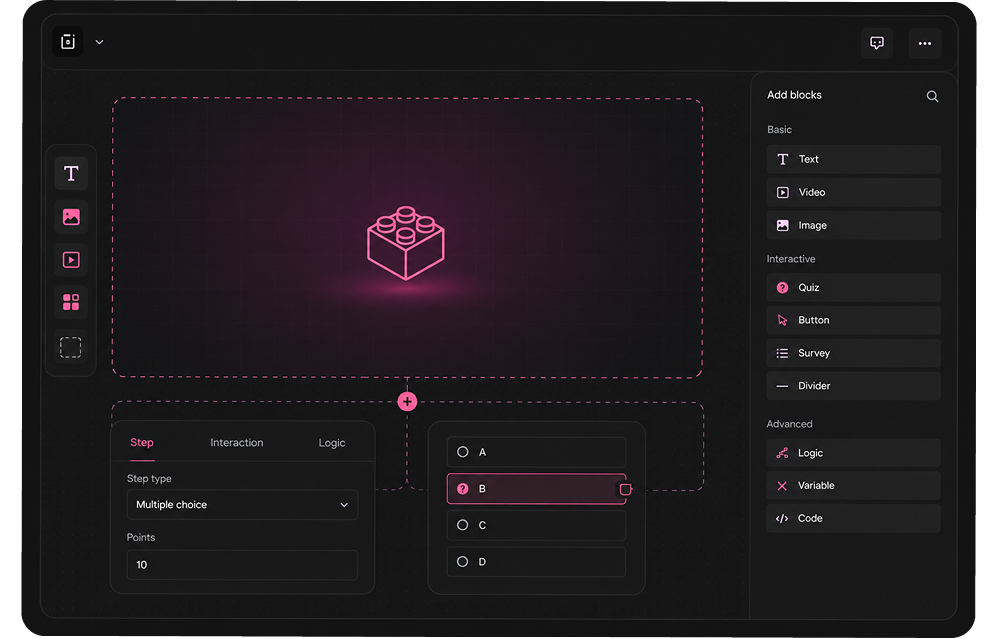This screenshot has width=998, height=639.
Task: Click the "Points" label
Action: (x=141, y=537)
